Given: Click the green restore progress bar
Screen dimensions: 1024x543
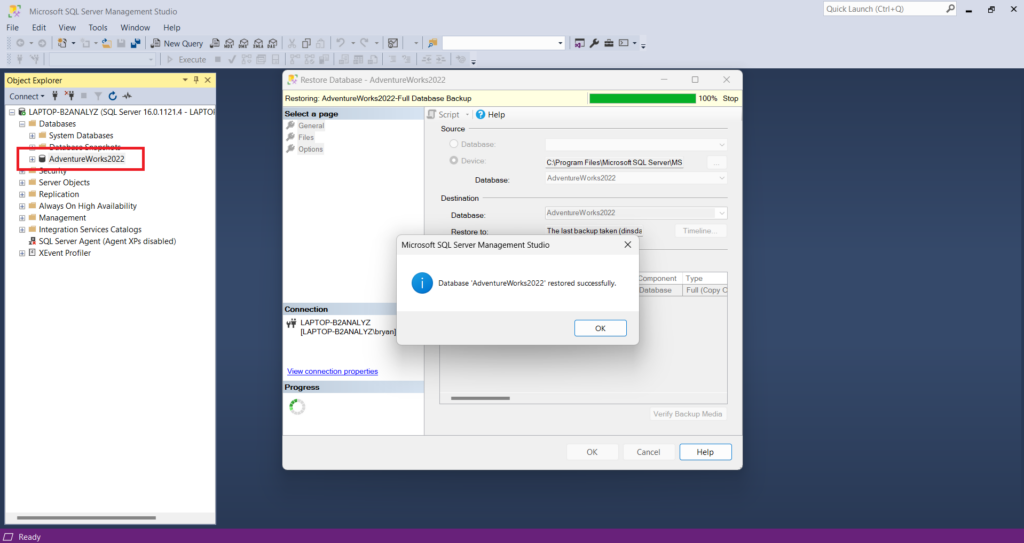Looking at the screenshot, I should [642, 99].
